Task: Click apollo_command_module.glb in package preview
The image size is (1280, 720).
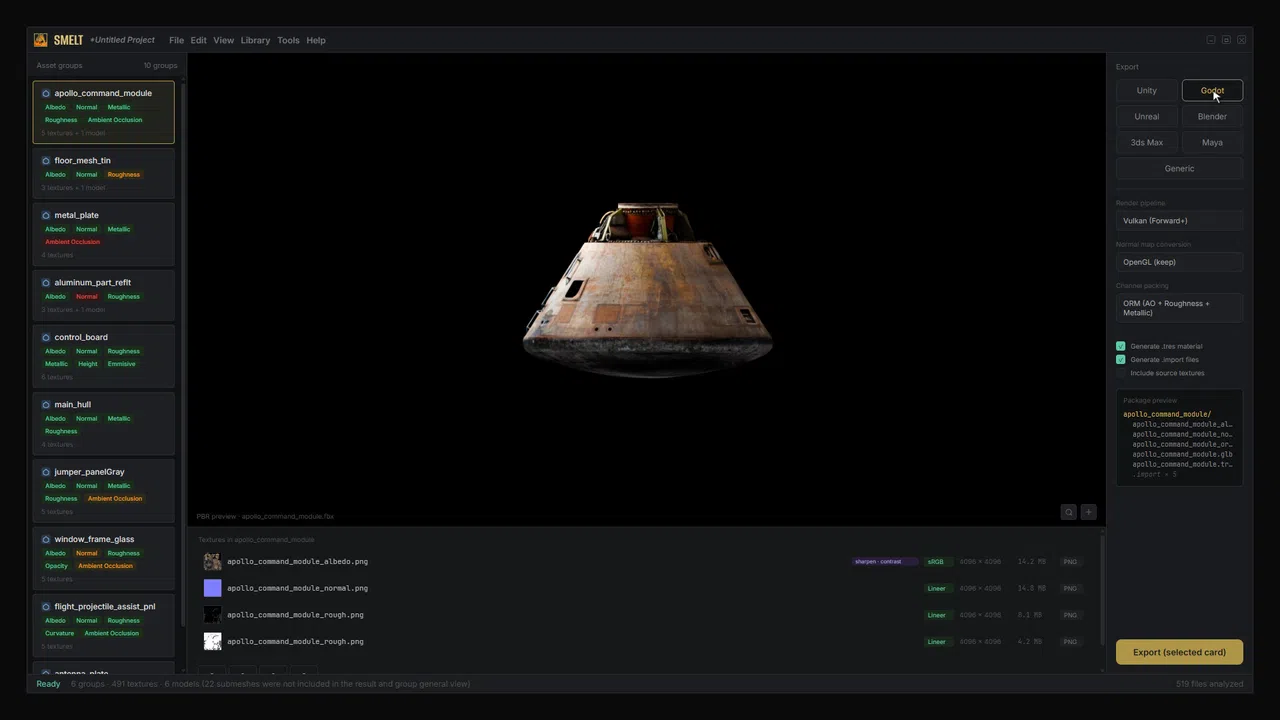Action: click(1182, 454)
